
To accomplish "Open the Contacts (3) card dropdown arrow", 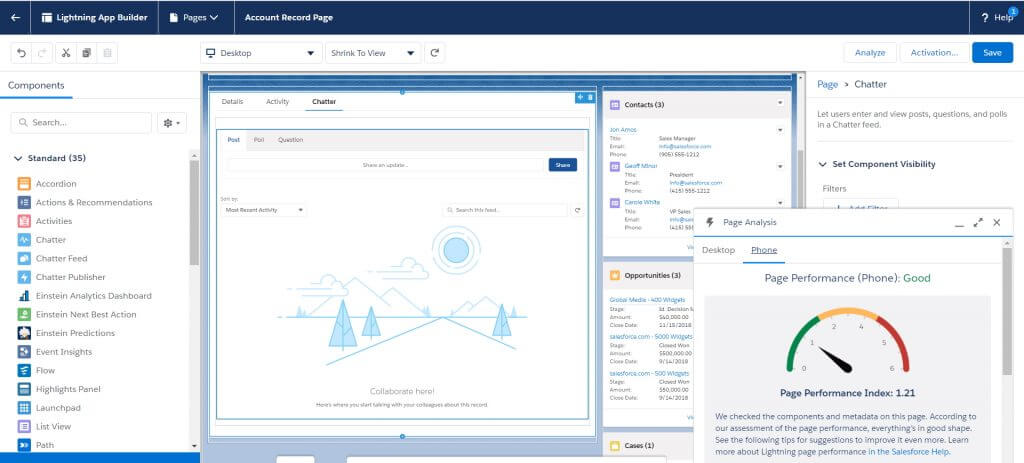I will click(x=780, y=103).
